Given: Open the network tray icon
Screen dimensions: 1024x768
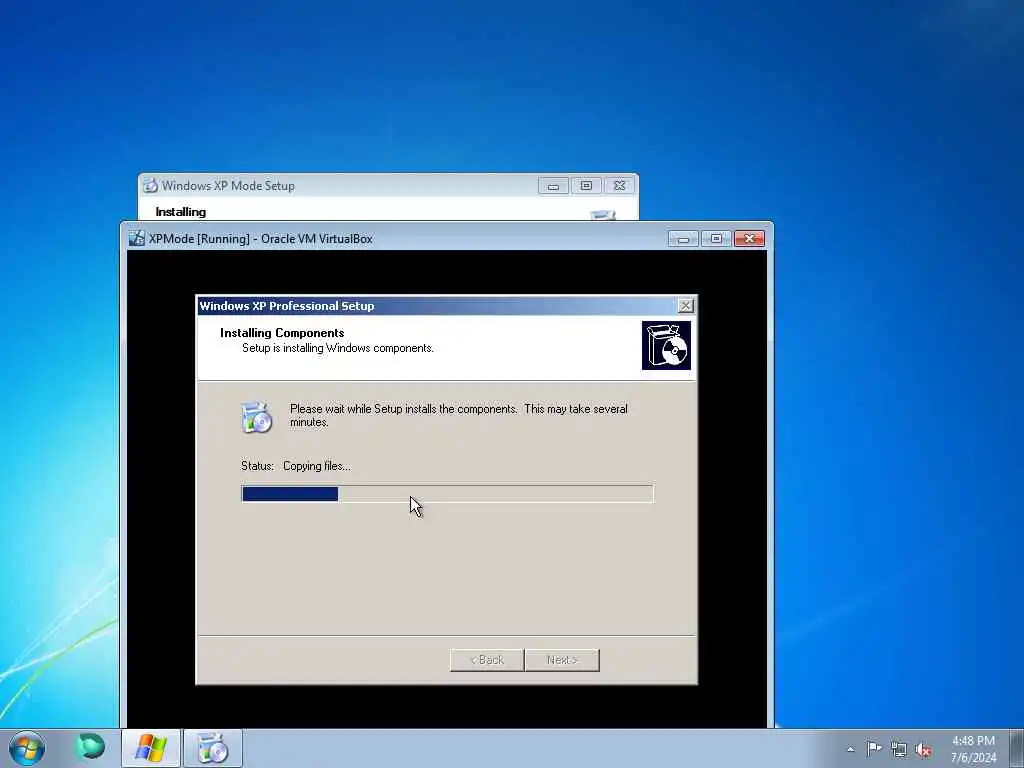Looking at the screenshot, I should 899,750.
